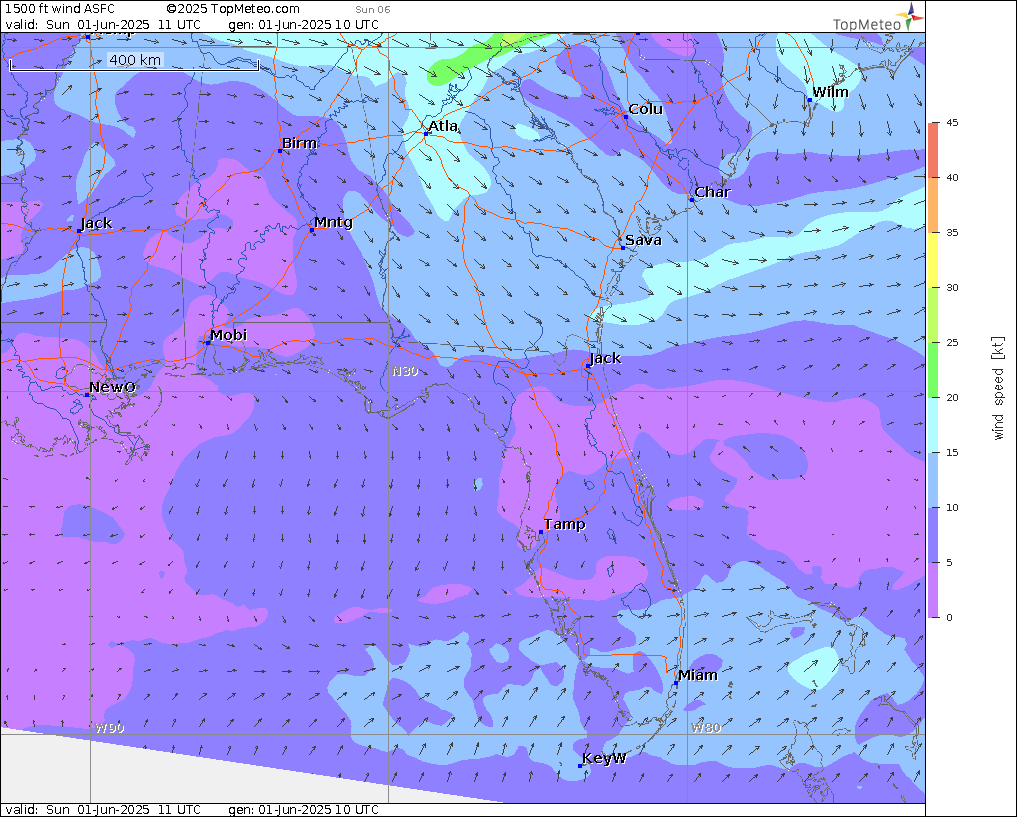Click the "Char" city label
Image resolution: width=1017 pixels, height=817 pixels.
click(712, 192)
